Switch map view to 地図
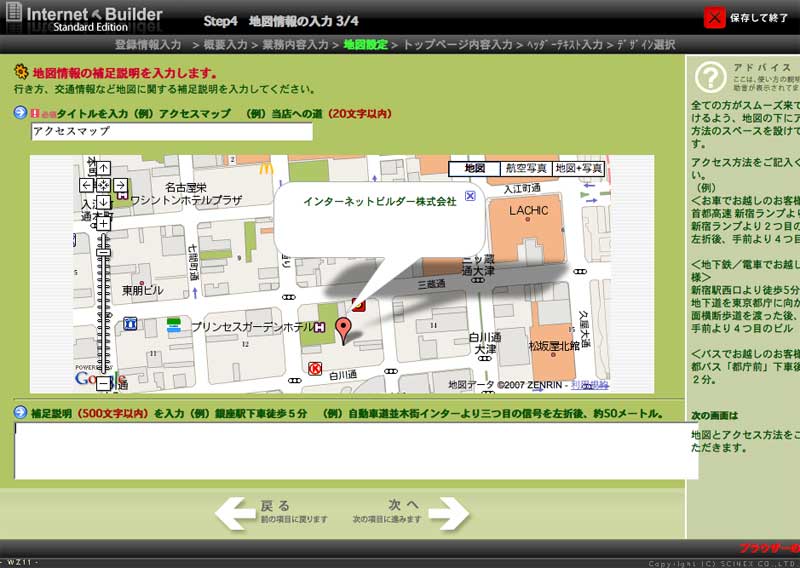 click(474, 168)
